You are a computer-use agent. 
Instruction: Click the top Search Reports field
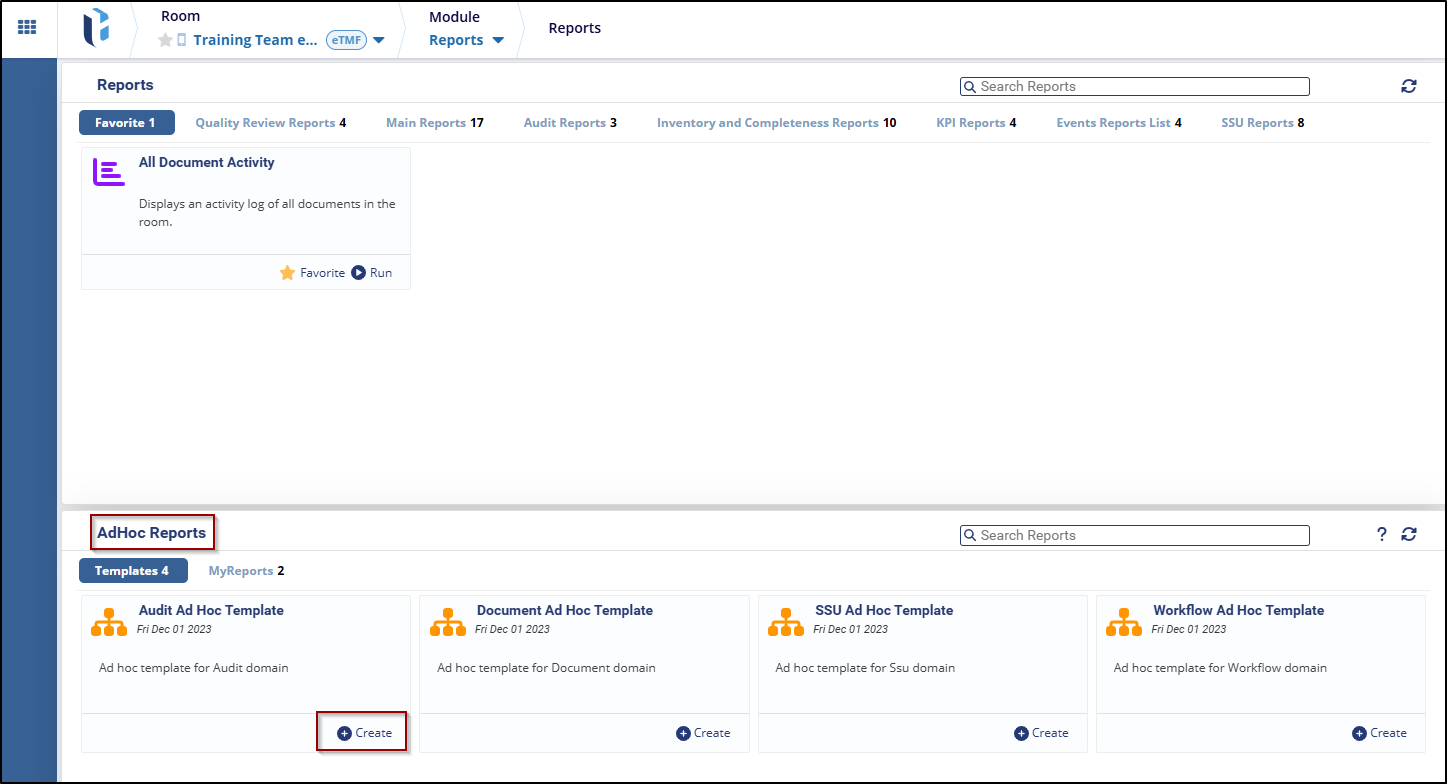(1135, 87)
